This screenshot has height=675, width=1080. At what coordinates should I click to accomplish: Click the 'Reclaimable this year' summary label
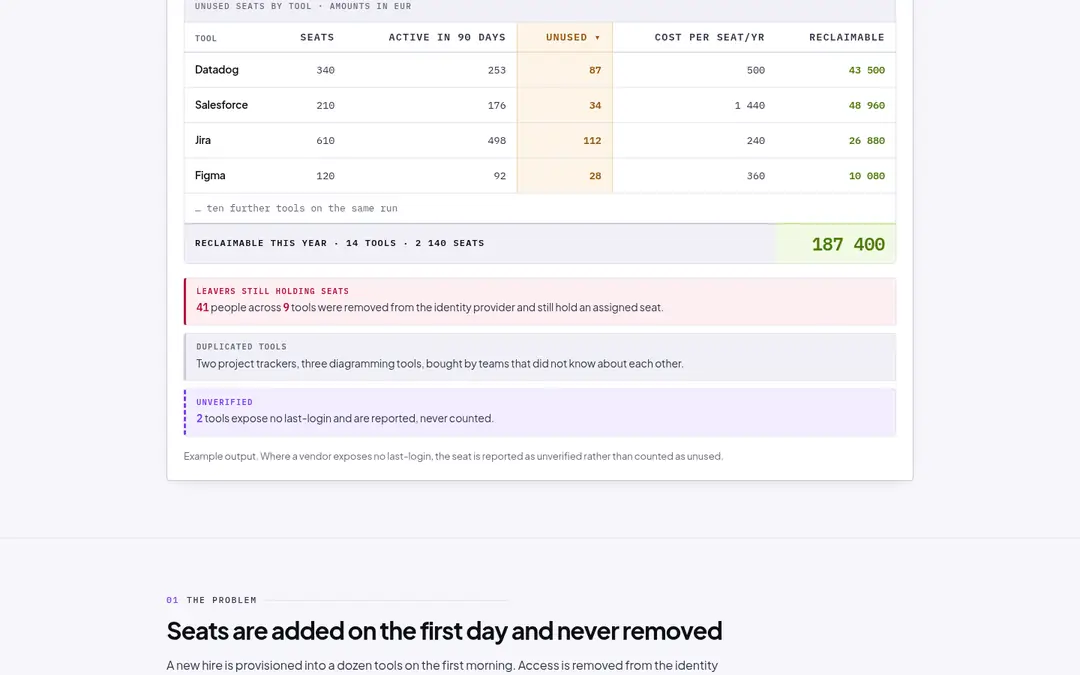pos(340,243)
